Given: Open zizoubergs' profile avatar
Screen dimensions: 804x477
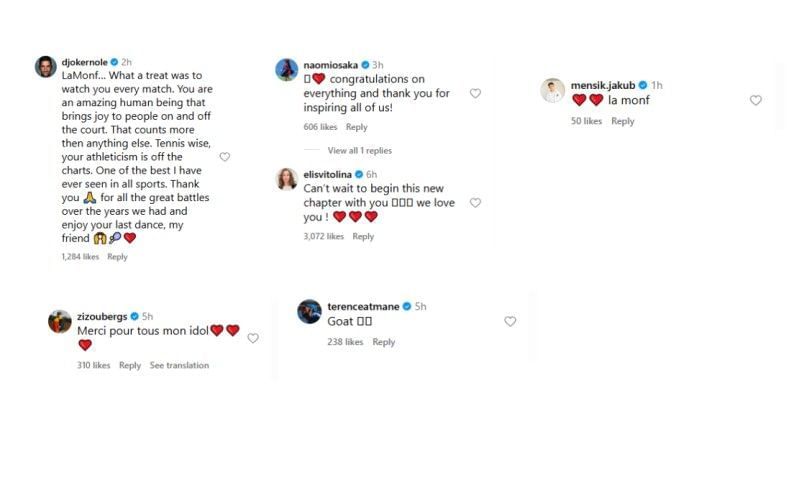Looking at the screenshot, I should click(60, 321).
